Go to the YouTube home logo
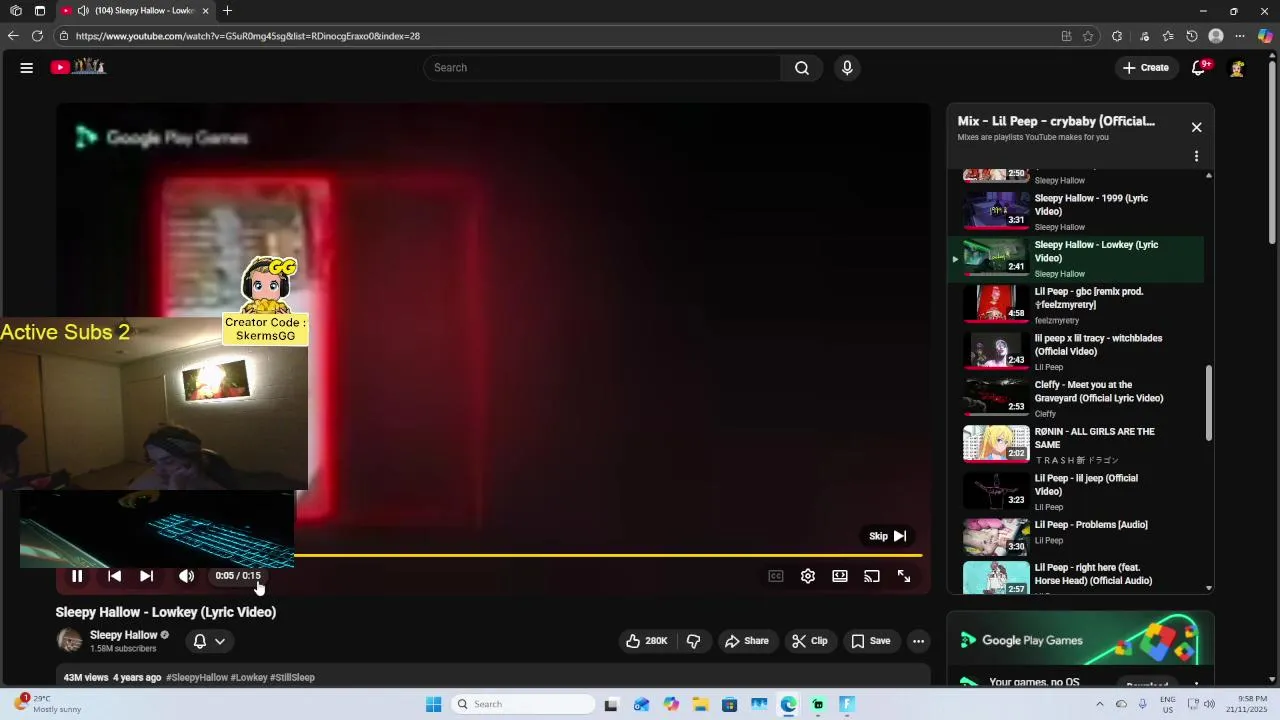1280x720 pixels. pos(79,67)
